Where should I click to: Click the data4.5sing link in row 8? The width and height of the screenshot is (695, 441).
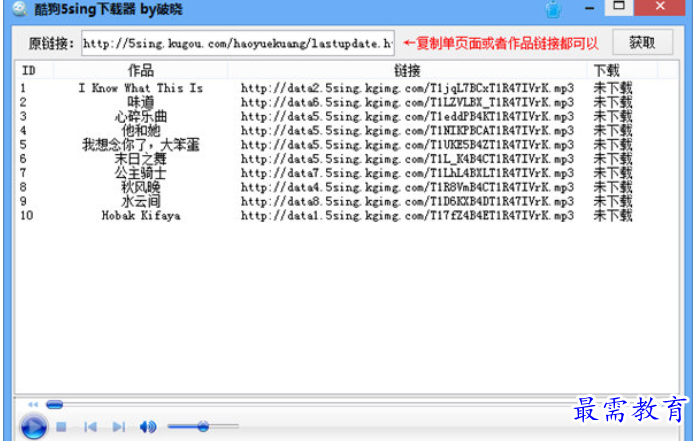pos(407,187)
